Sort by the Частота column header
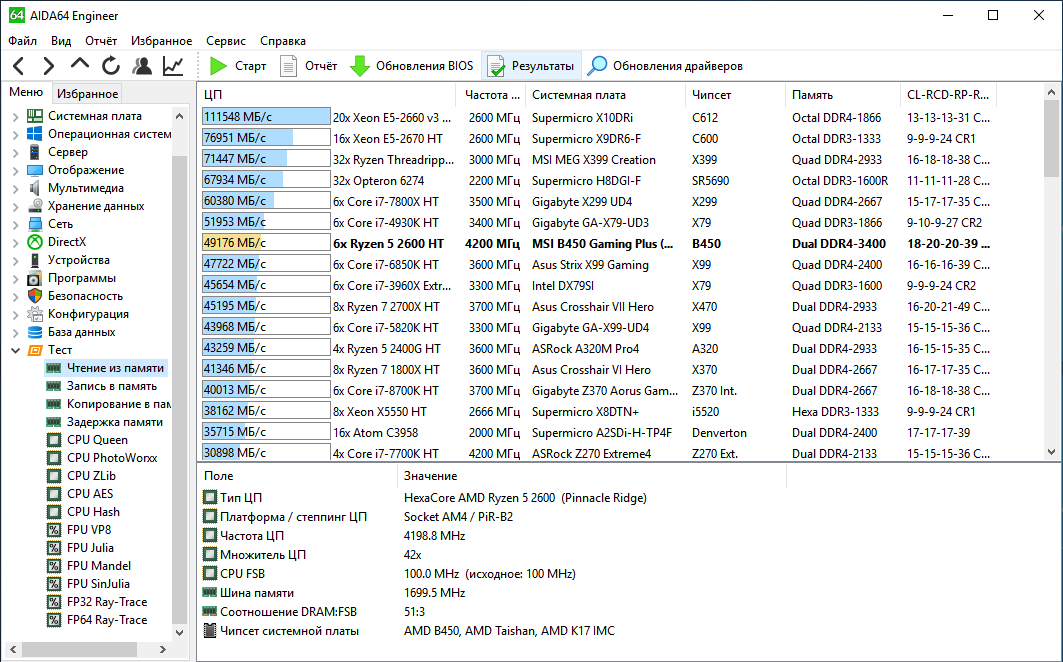Viewport: 1063px width, 662px height. point(492,95)
